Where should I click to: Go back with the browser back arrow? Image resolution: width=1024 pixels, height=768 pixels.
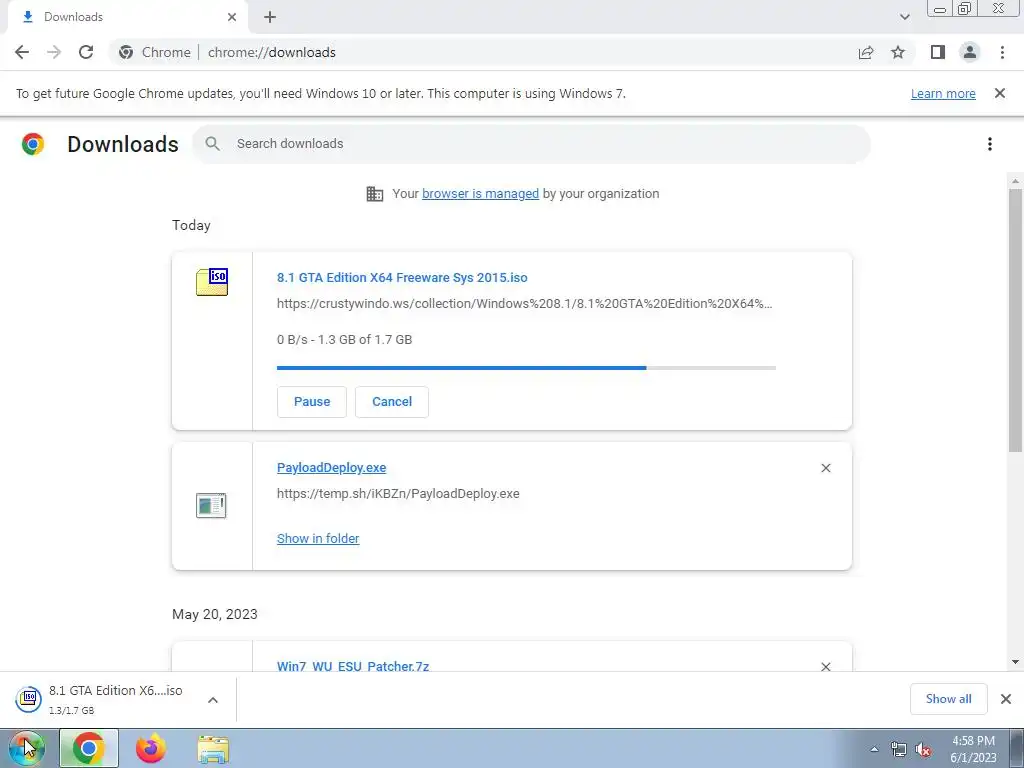22,52
